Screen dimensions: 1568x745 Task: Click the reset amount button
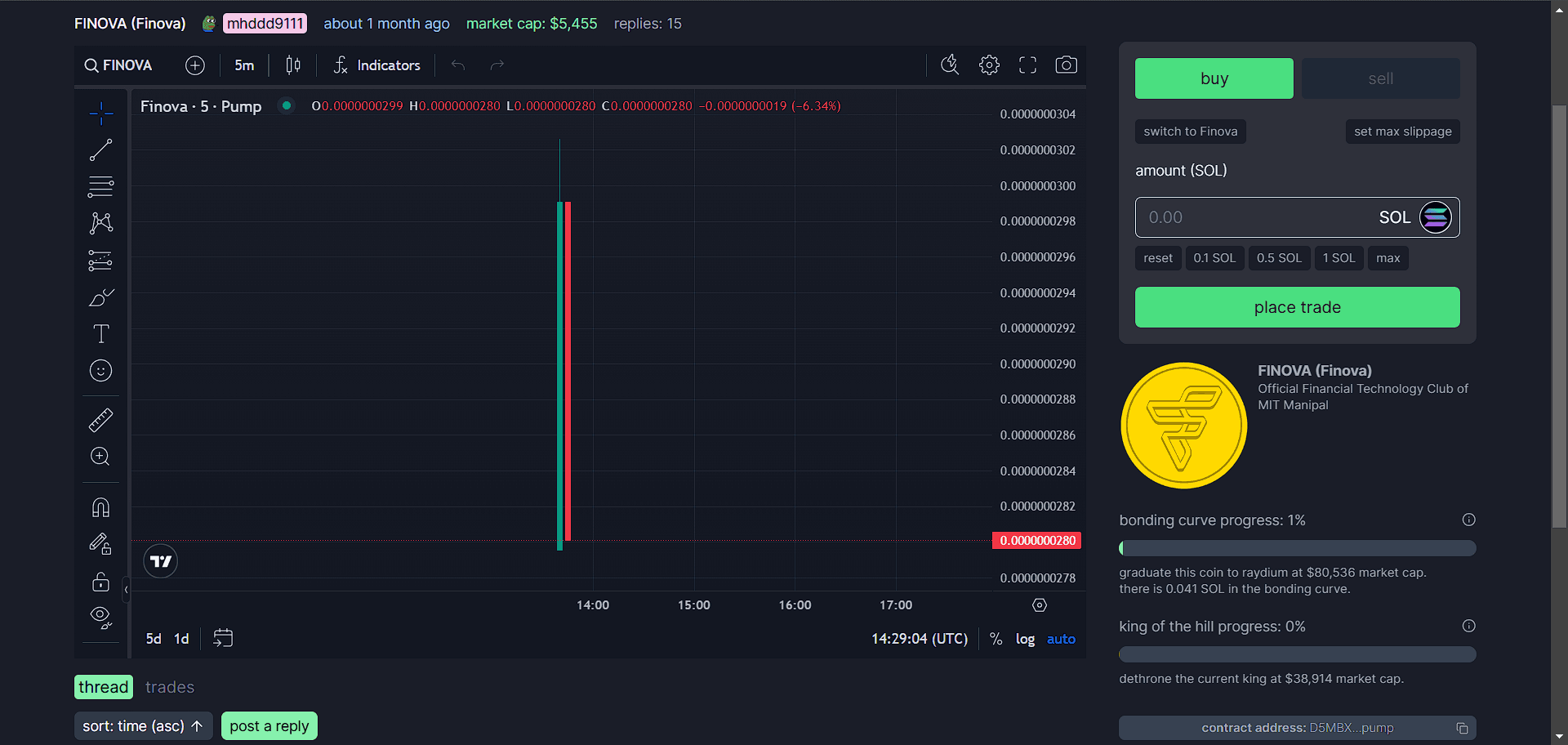[1158, 258]
